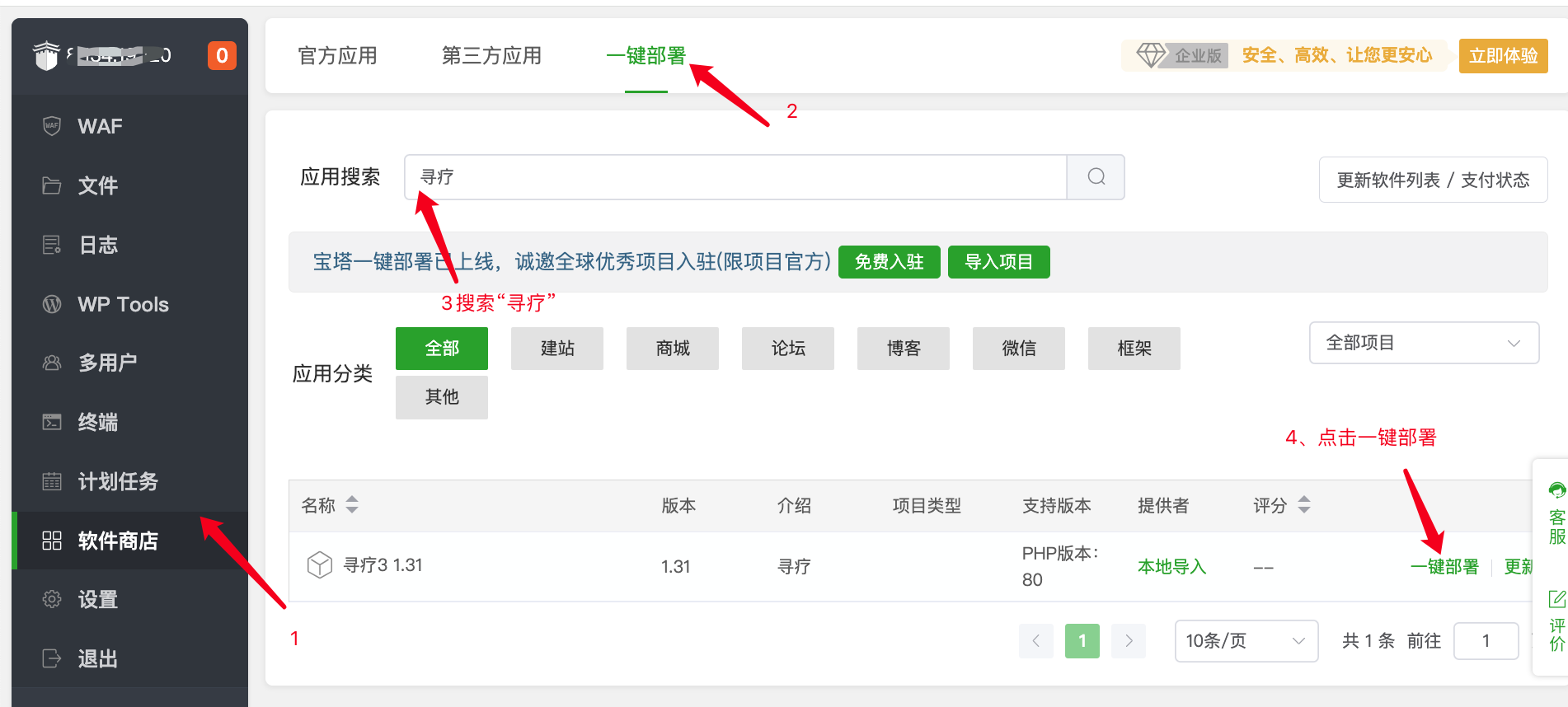
Task: Filter apps by 博客 category
Action: 904,349
